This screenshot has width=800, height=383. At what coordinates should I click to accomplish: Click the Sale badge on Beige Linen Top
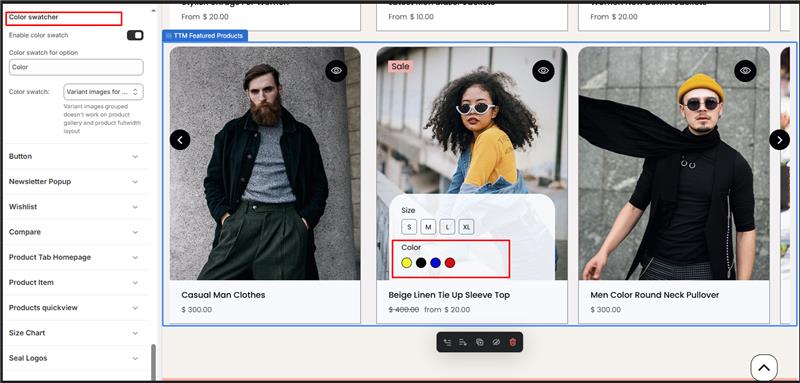pos(401,66)
